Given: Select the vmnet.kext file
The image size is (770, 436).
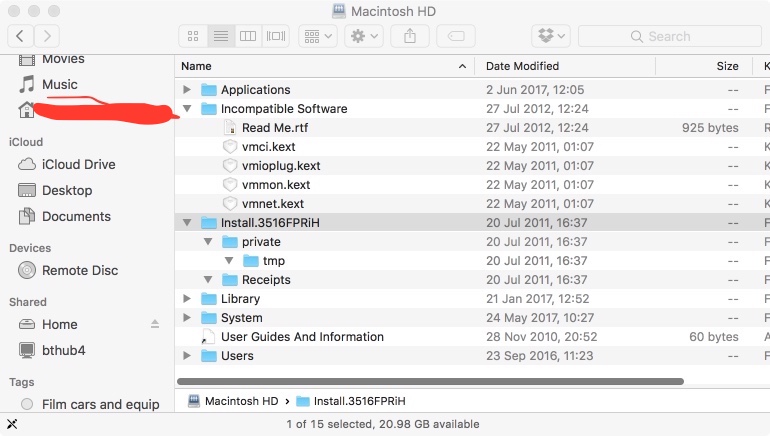Looking at the screenshot, I should click(273, 204).
